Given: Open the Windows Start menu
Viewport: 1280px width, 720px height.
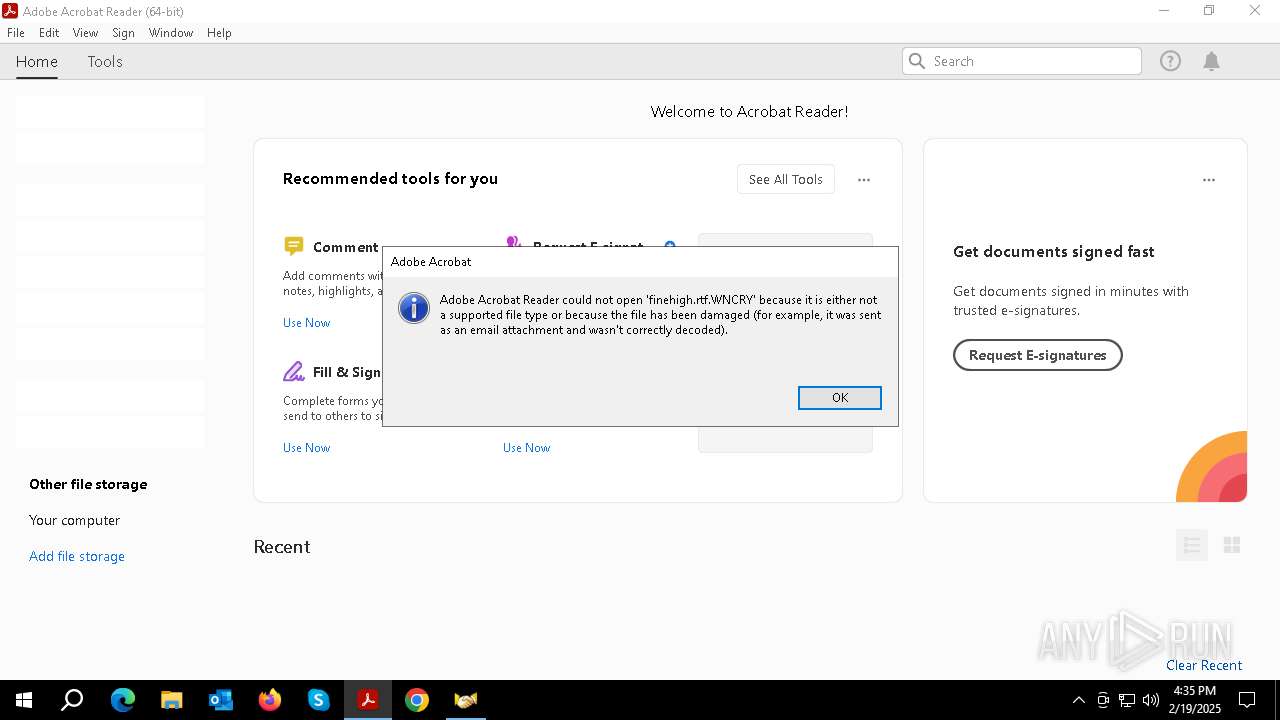Looking at the screenshot, I should click(x=24, y=700).
